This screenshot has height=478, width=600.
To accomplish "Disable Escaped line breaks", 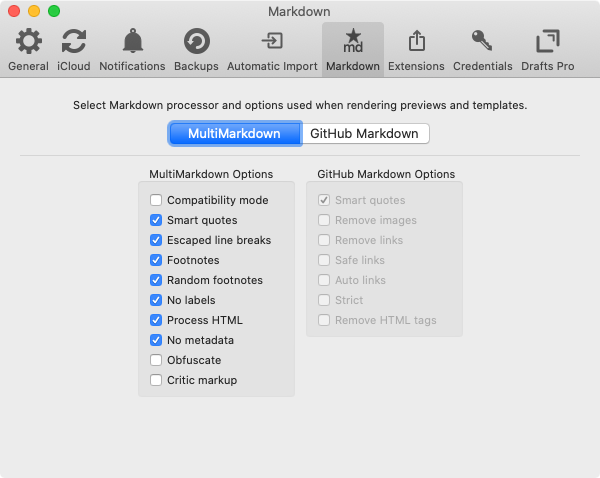I will point(156,240).
